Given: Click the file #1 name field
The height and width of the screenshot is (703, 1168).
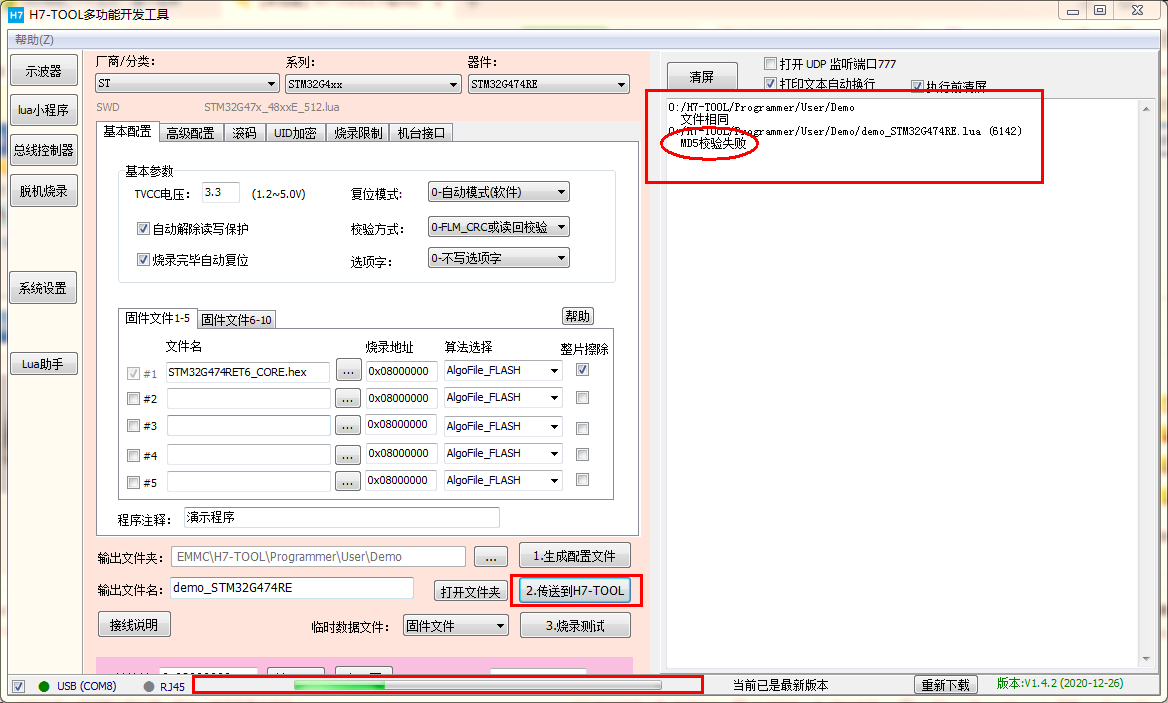Looking at the screenshot, I should (248, 372).
